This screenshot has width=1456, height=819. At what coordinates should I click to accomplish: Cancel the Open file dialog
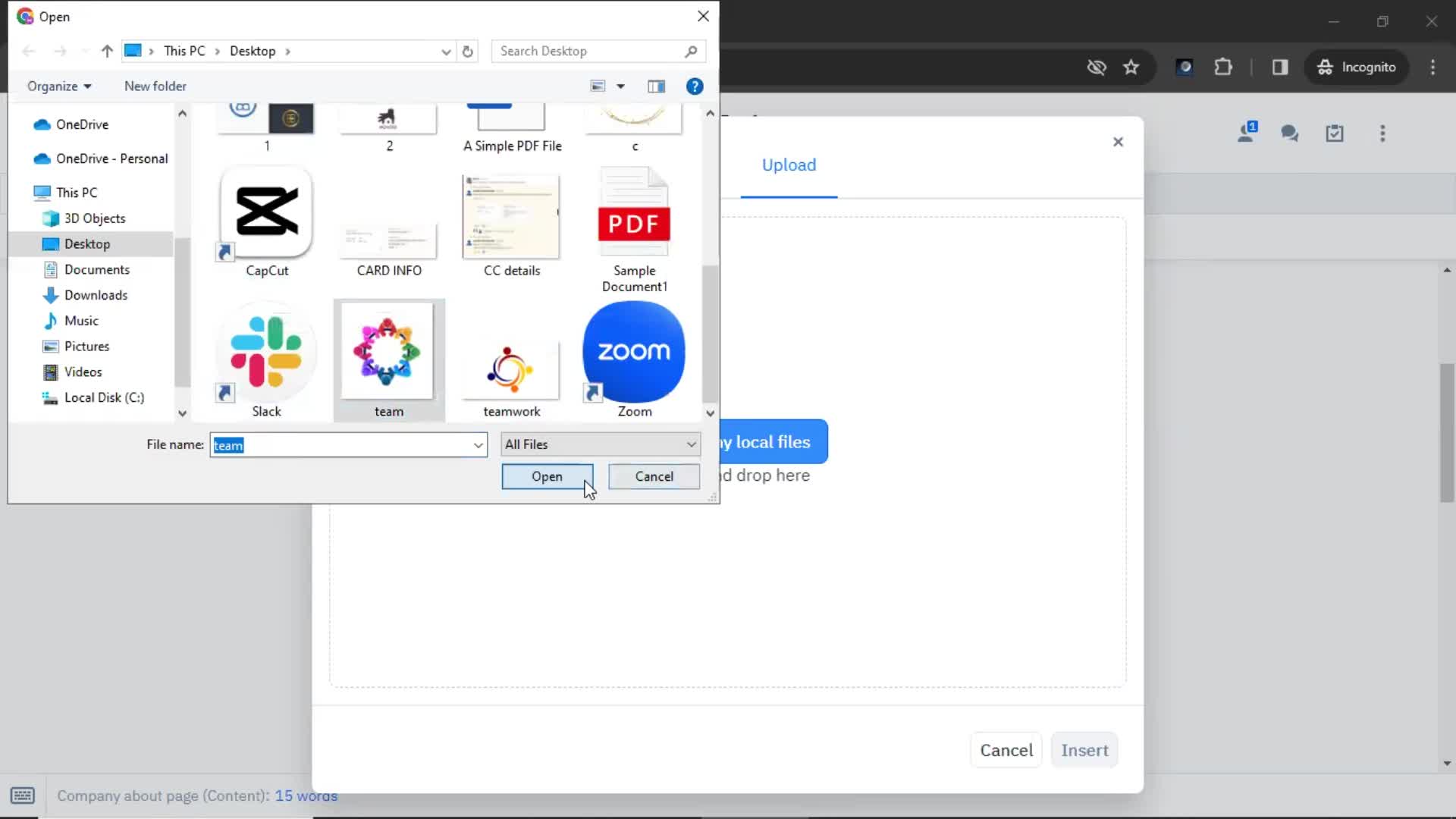[x=654, y=476]
